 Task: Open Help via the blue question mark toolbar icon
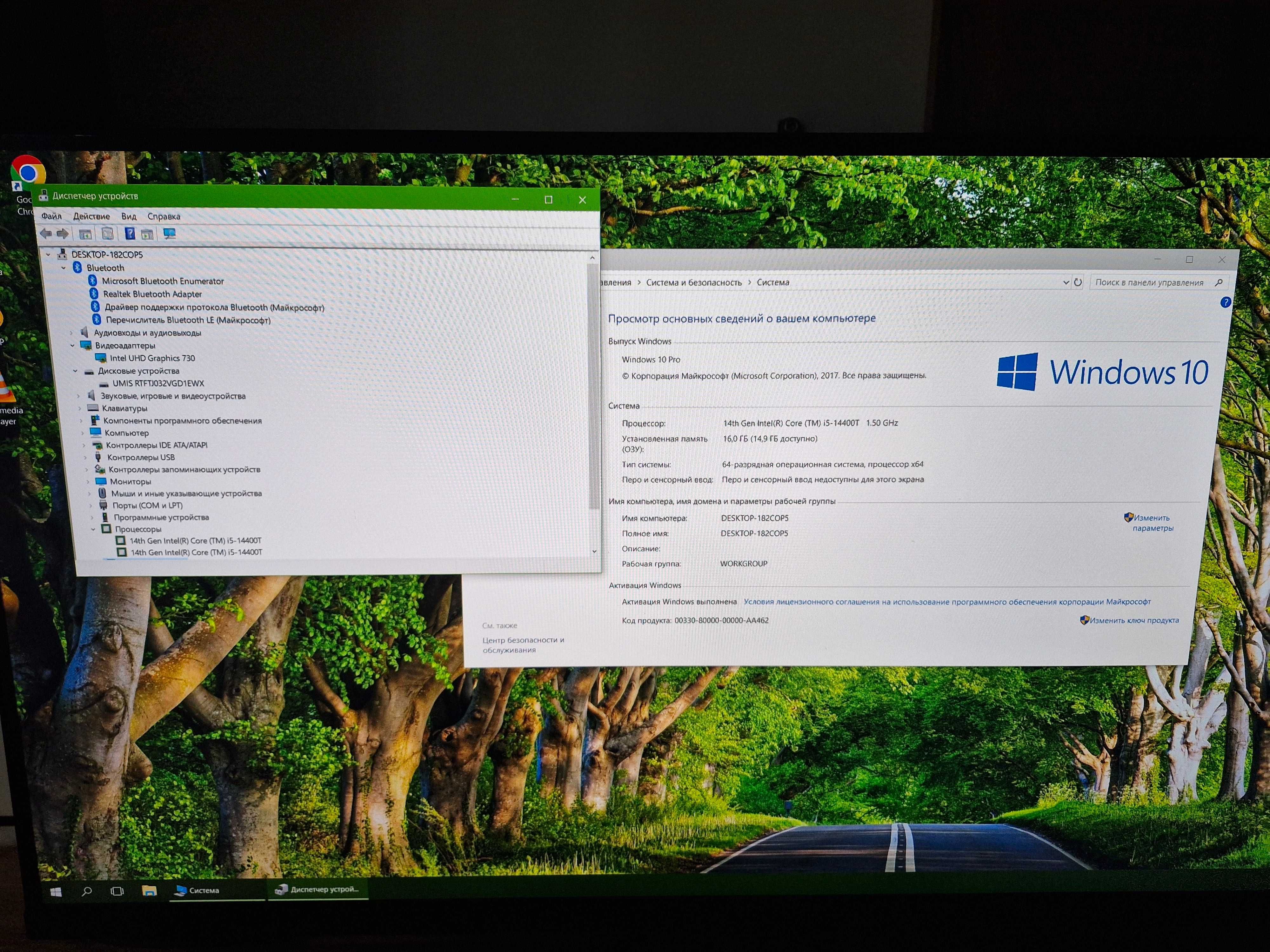pos(130,234)
